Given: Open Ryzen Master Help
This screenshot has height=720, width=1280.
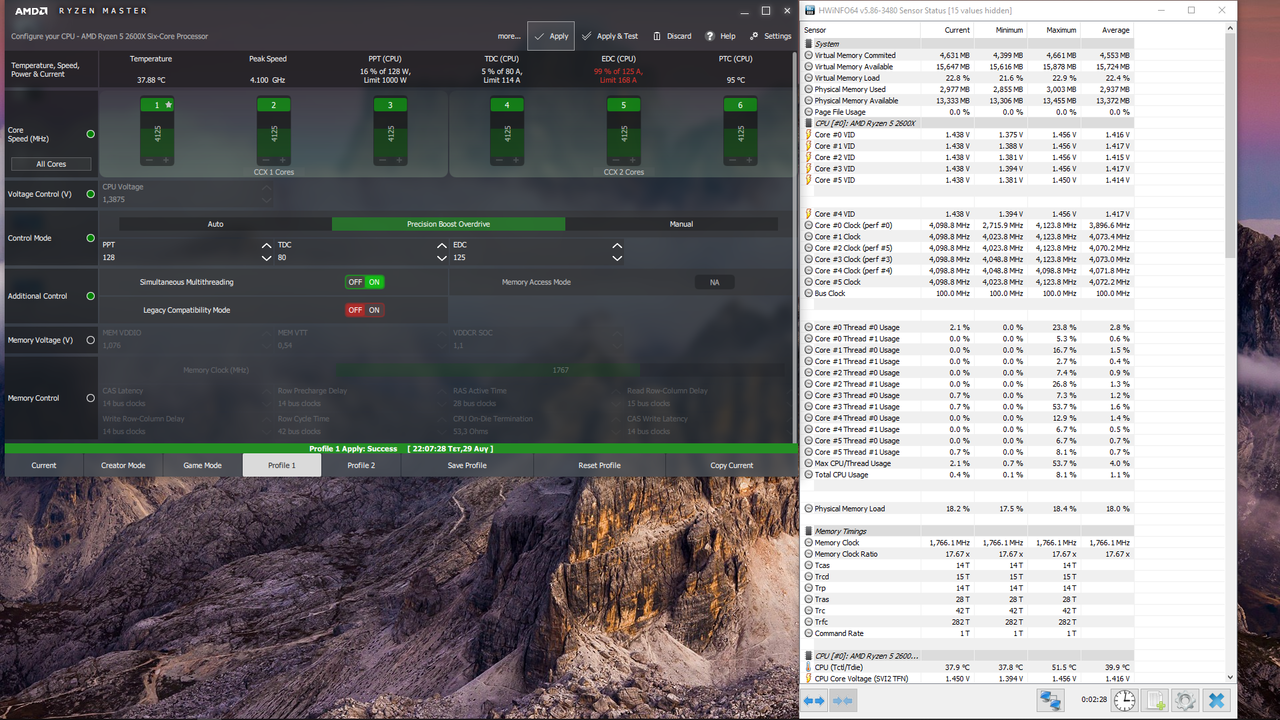Looking at the screenshot, I should pyautogui.click(x=721, y=36).
